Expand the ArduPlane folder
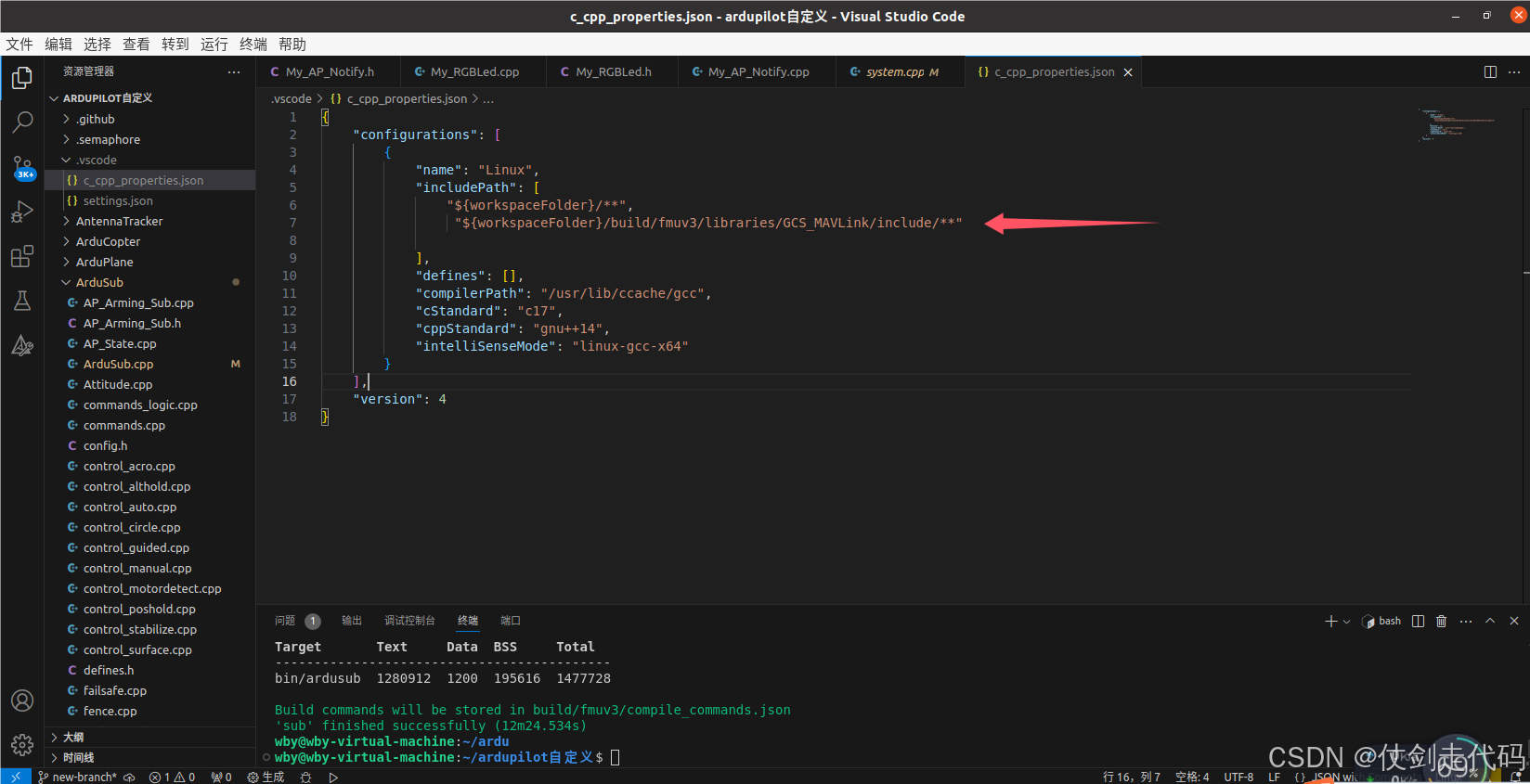Image resolution: width=1530 pixels, height=784 pixels. tap(149, 262)
